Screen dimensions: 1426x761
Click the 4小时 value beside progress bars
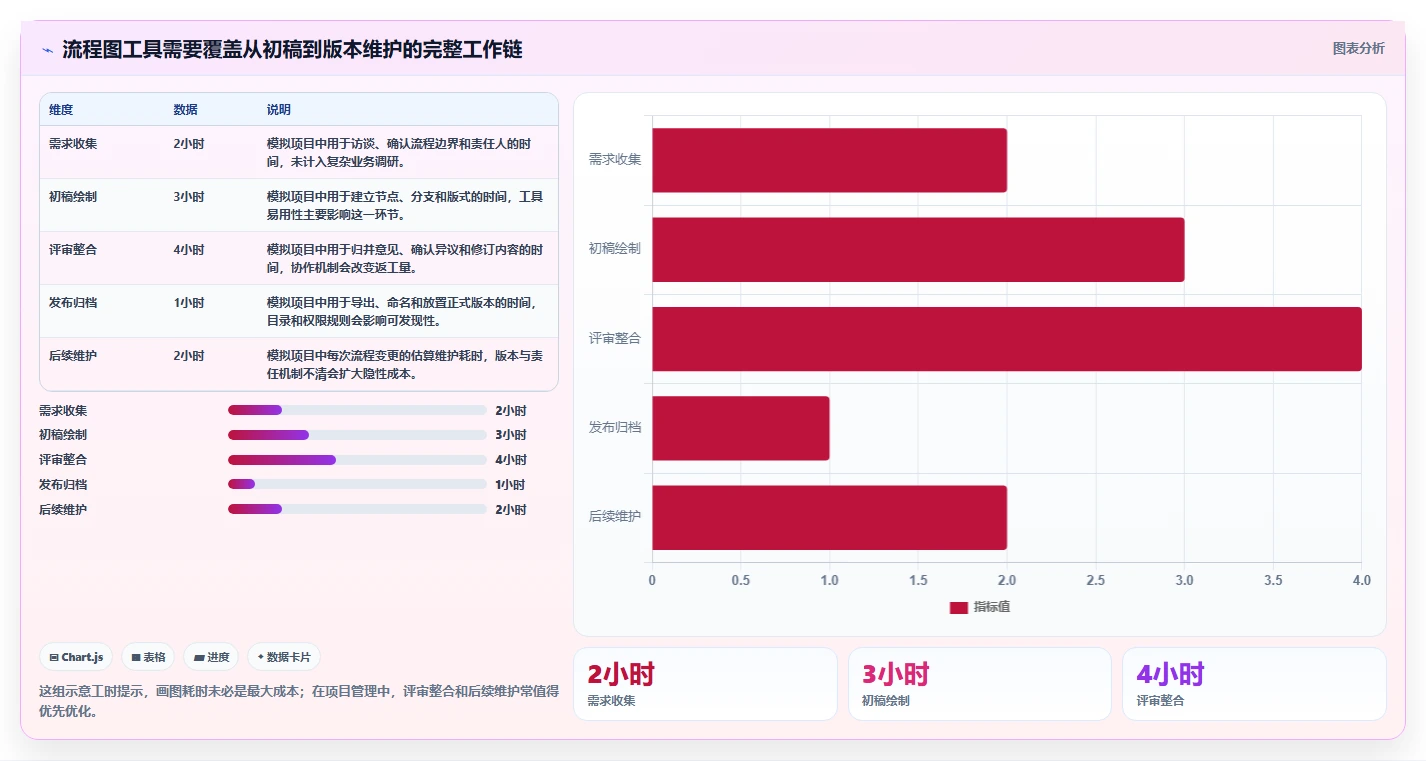click(511, 460)
